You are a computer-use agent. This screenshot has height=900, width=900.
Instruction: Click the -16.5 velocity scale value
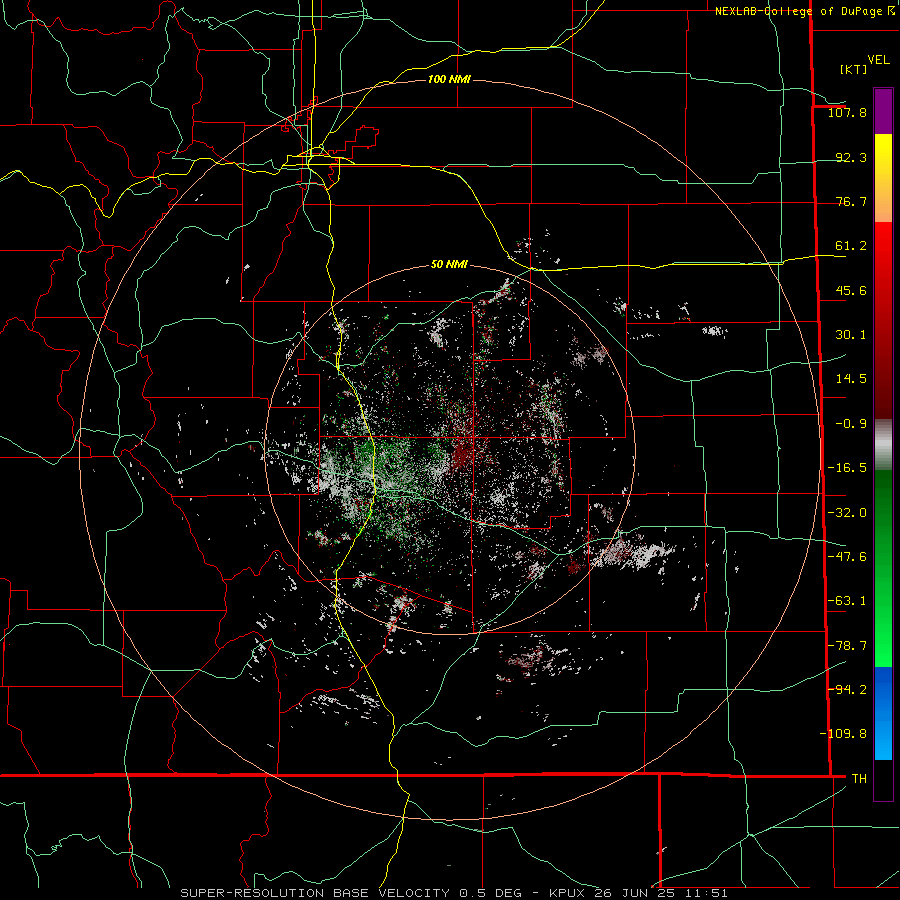click(847, 468)
